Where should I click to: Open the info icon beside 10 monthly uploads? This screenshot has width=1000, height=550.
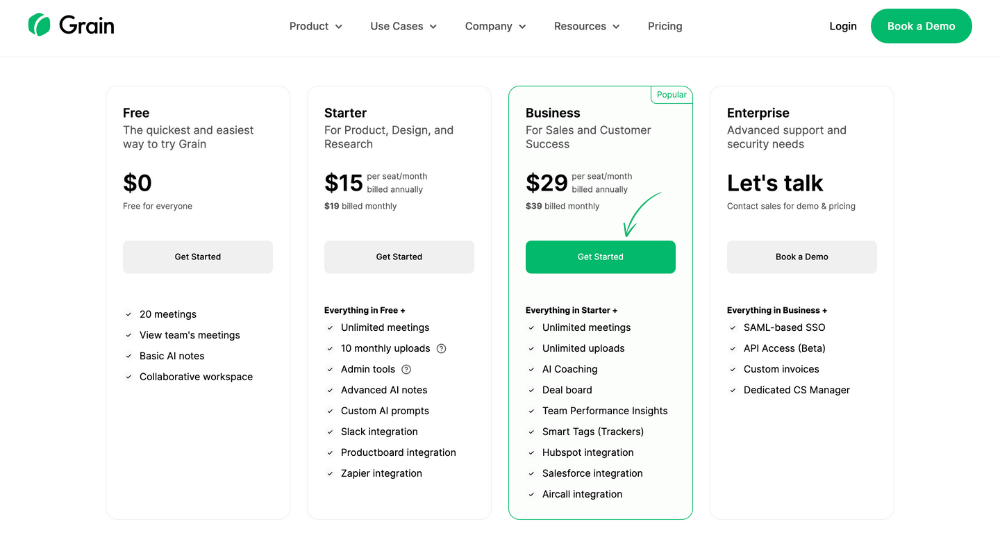pyautogui.click(x=441, y=348)
